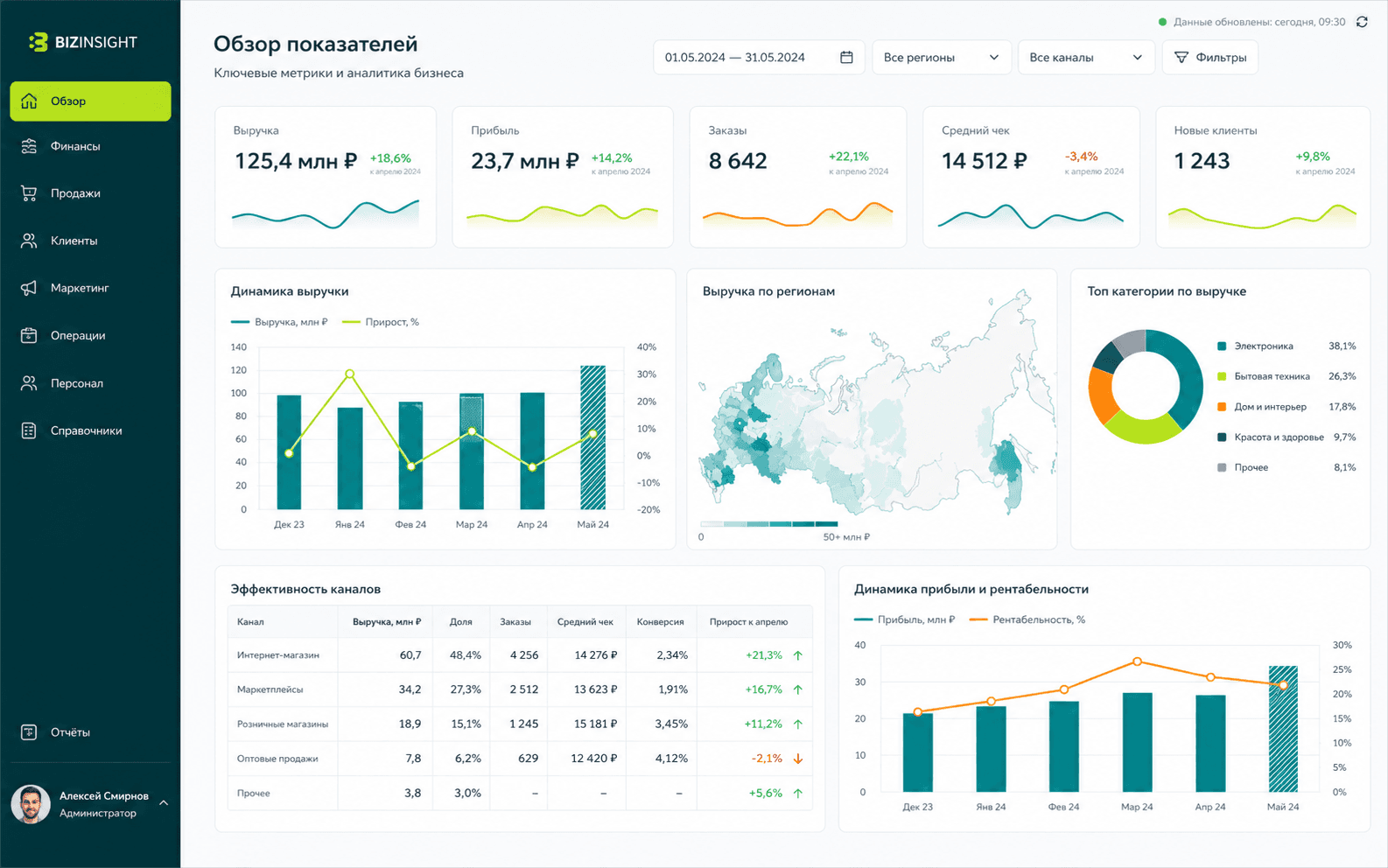1388x868 pixels.
Task: Open the Все регионы dropdown
Action: click(x=942, y=57)
